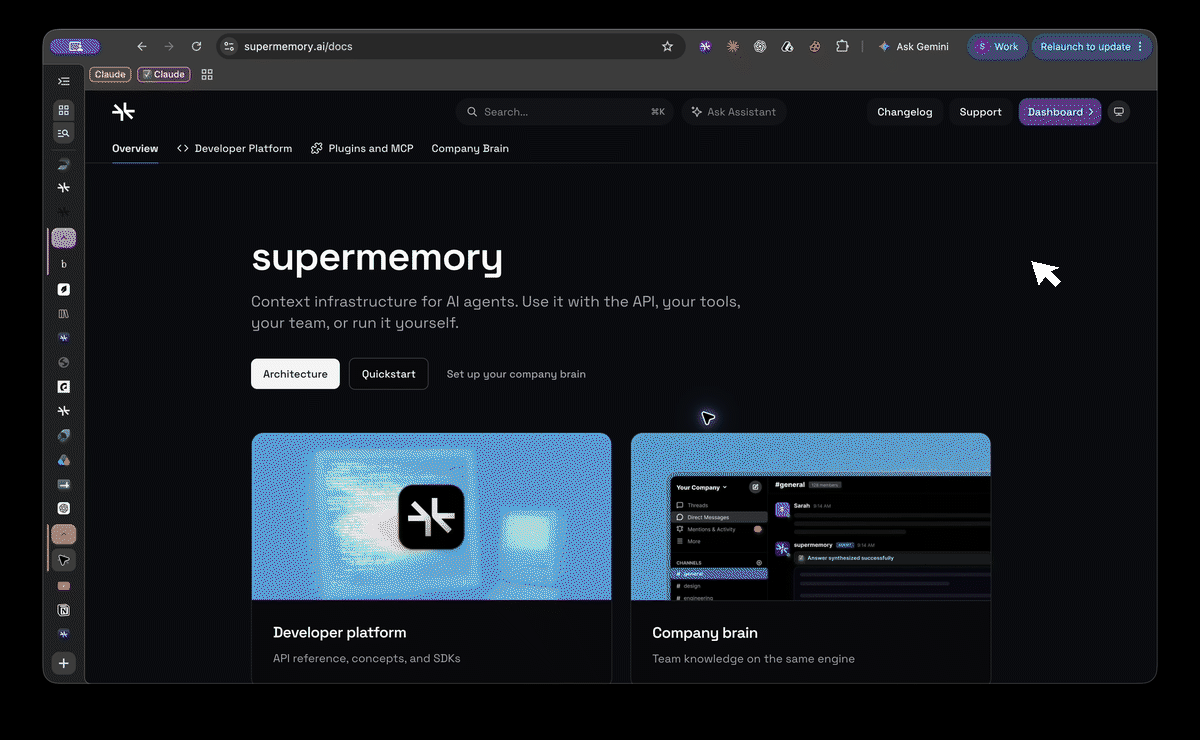
Task: Switch to the ChatGPT tab in the sidebar
Action: [x=64, y=508]
